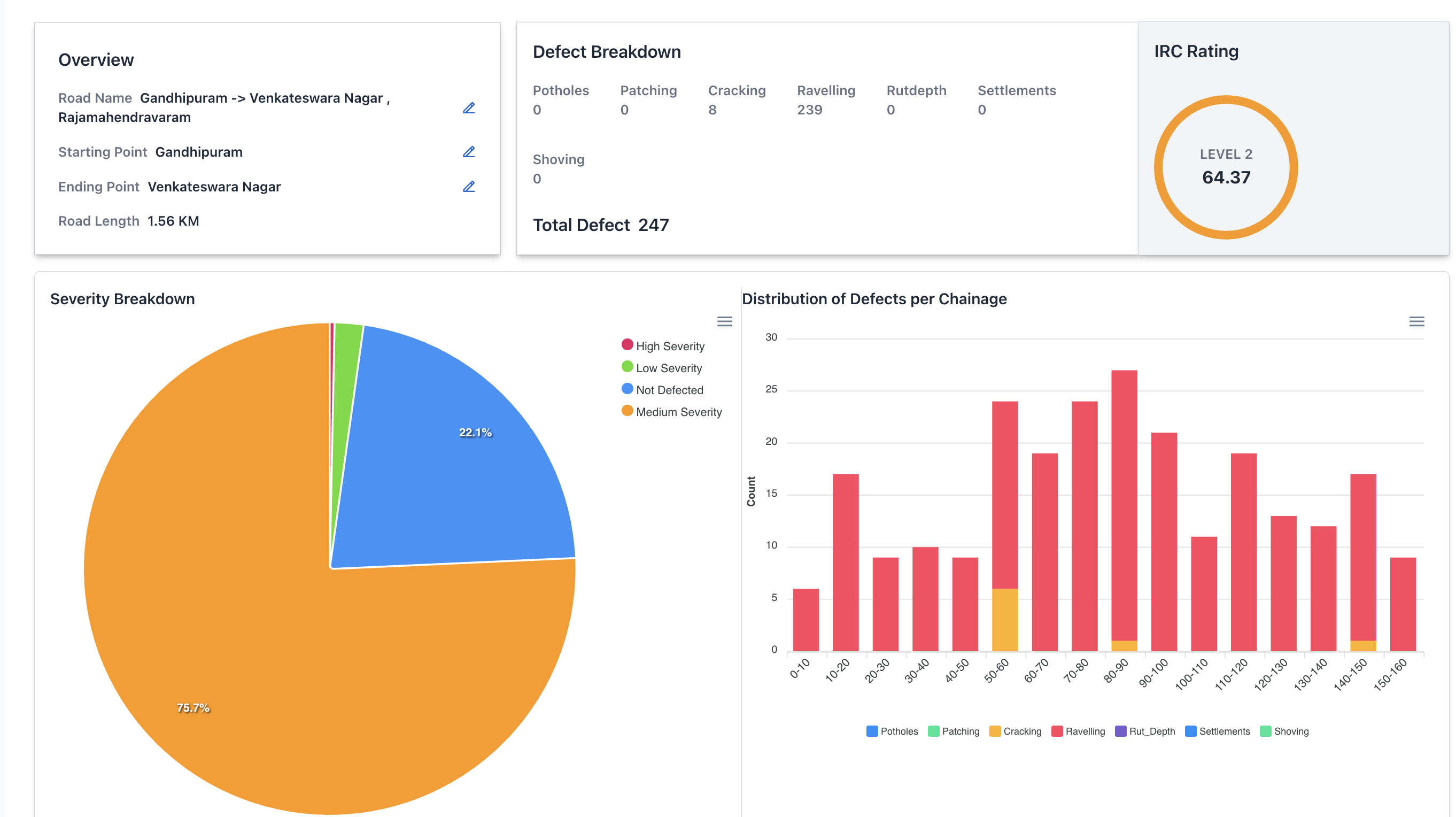Viewport: 1456px width, 817px height.
Task: Toggle Cracking legend in chainage chart
Action: pyautogui.click(x=1021, y=731)
